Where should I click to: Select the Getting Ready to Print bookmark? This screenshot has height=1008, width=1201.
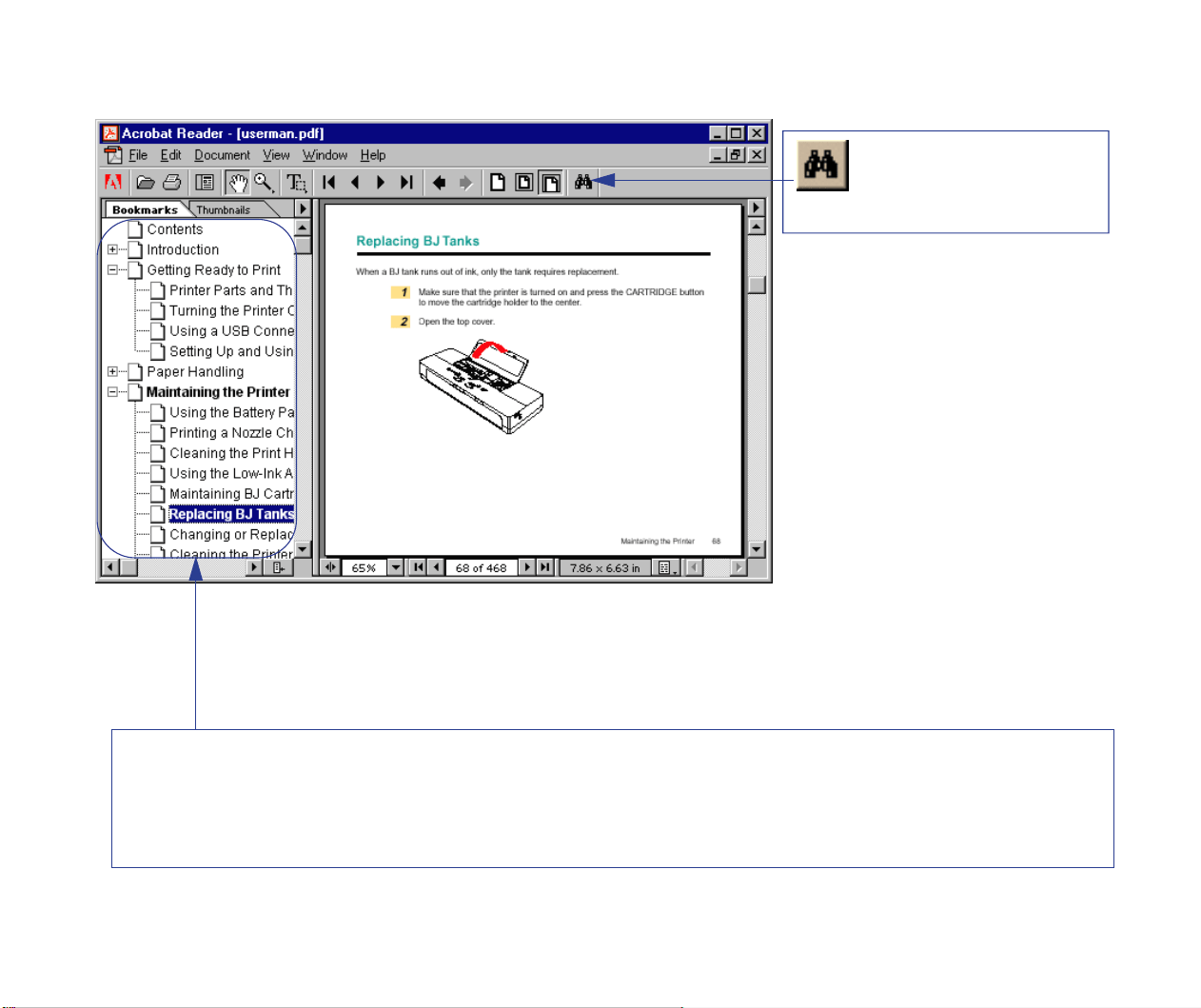213,270
